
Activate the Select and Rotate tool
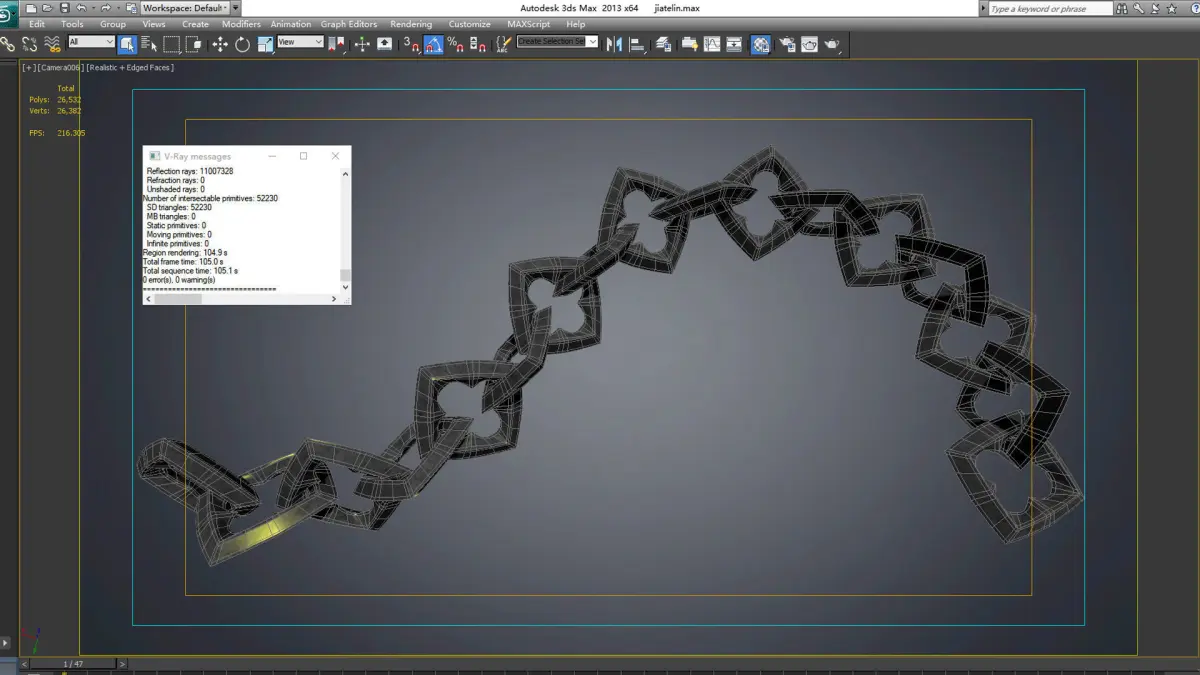(242, 44)
